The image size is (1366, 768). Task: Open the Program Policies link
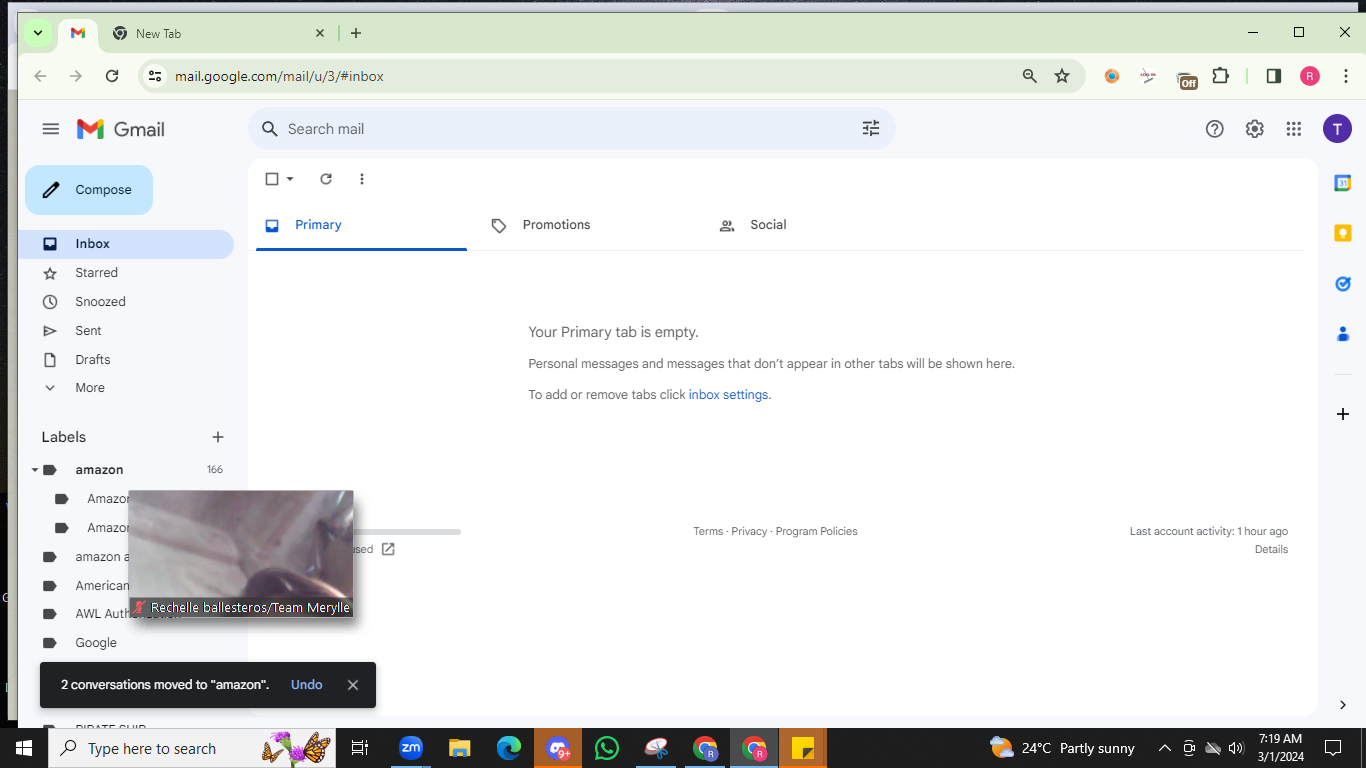click(817, 532)
